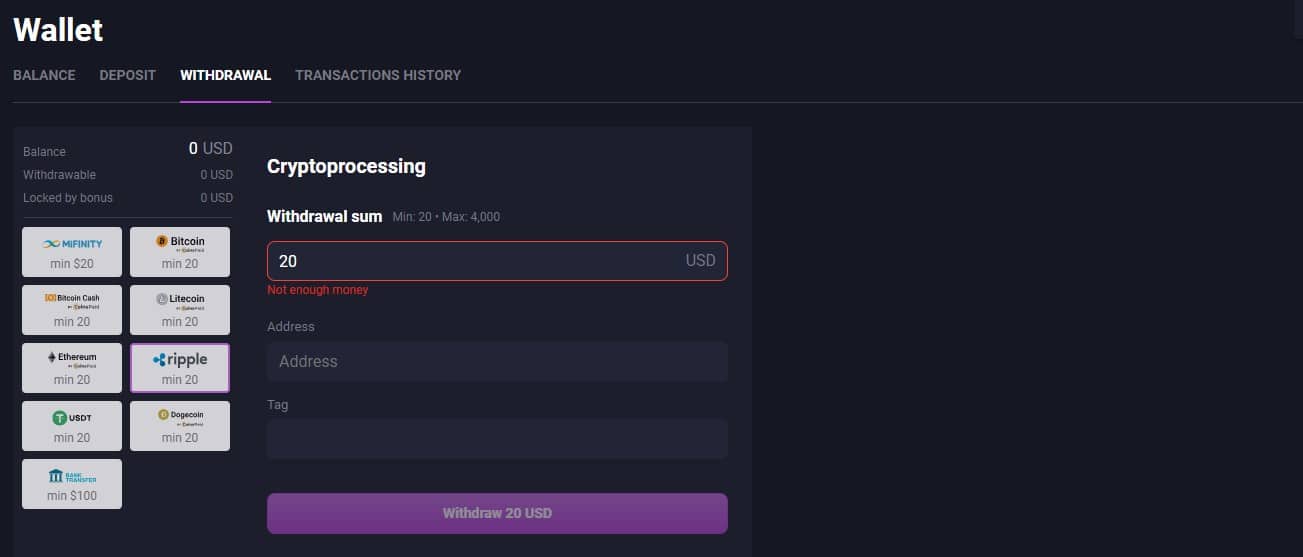Open Transactions History tab
The width and height of the screenshot is (1303, 557).
378,75
